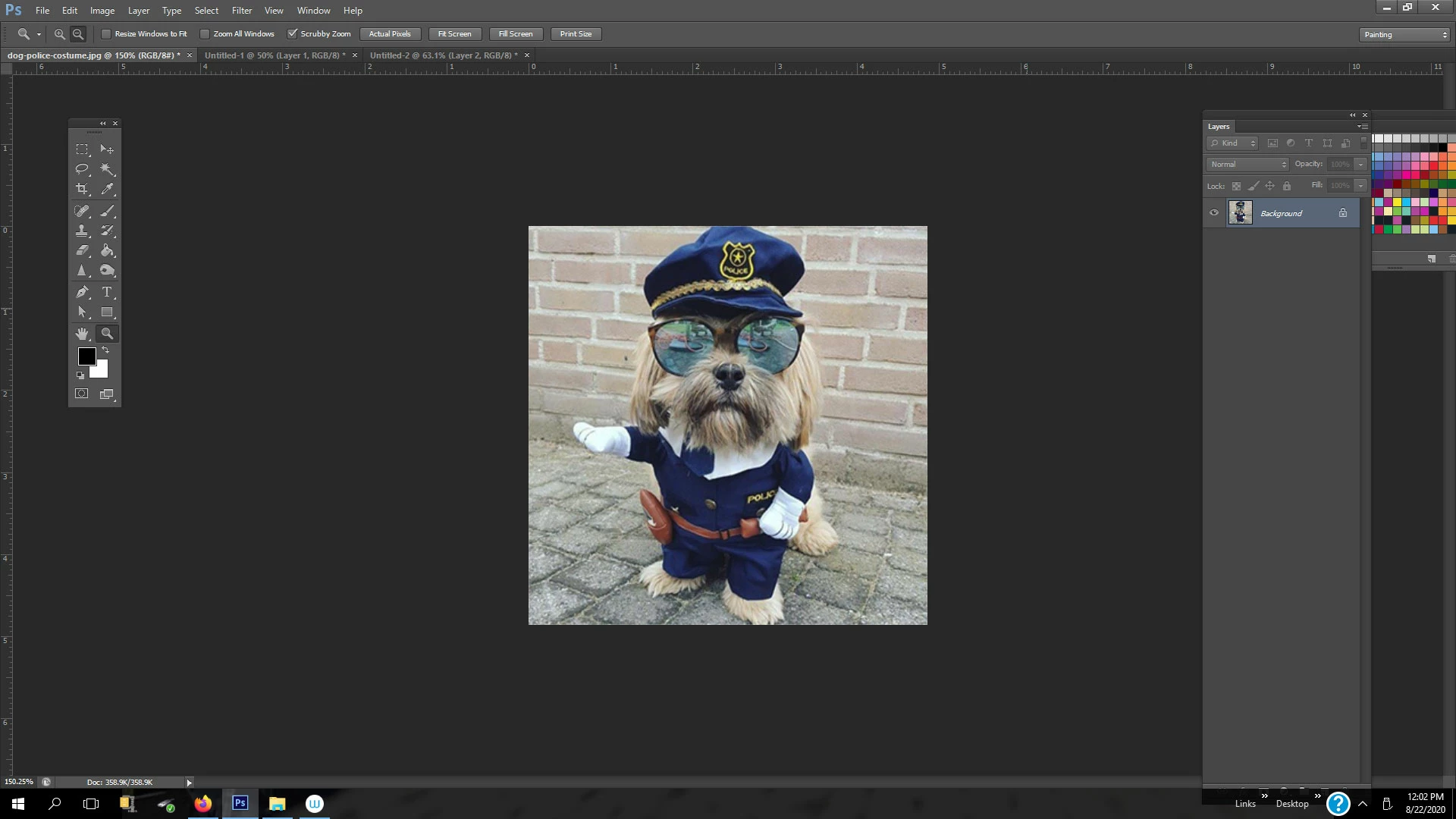
Task: Click the Actual Pixels button
Action: pos(390,34)
